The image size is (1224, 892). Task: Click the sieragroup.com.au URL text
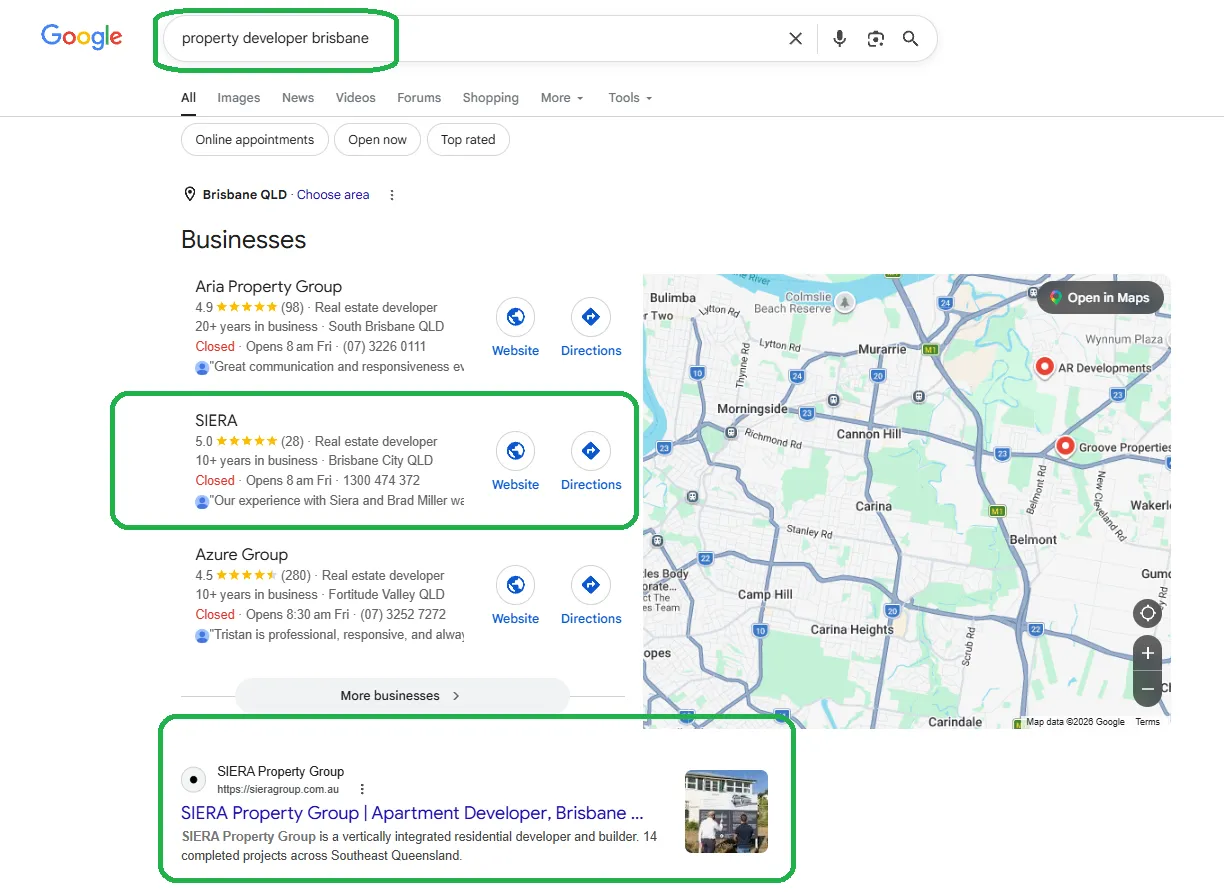coord(278,790)
